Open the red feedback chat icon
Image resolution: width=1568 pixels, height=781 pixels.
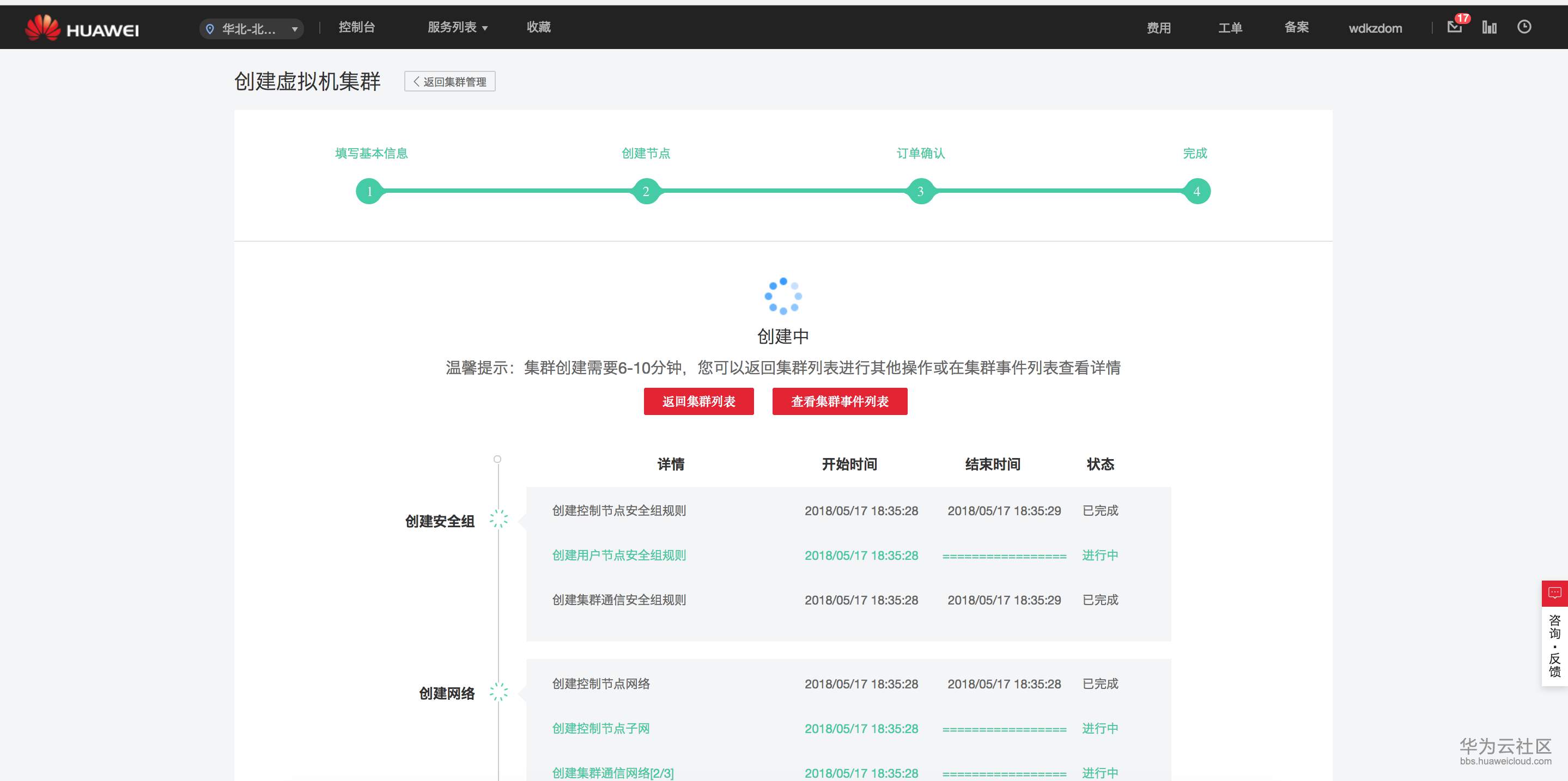coord(1554,593)
